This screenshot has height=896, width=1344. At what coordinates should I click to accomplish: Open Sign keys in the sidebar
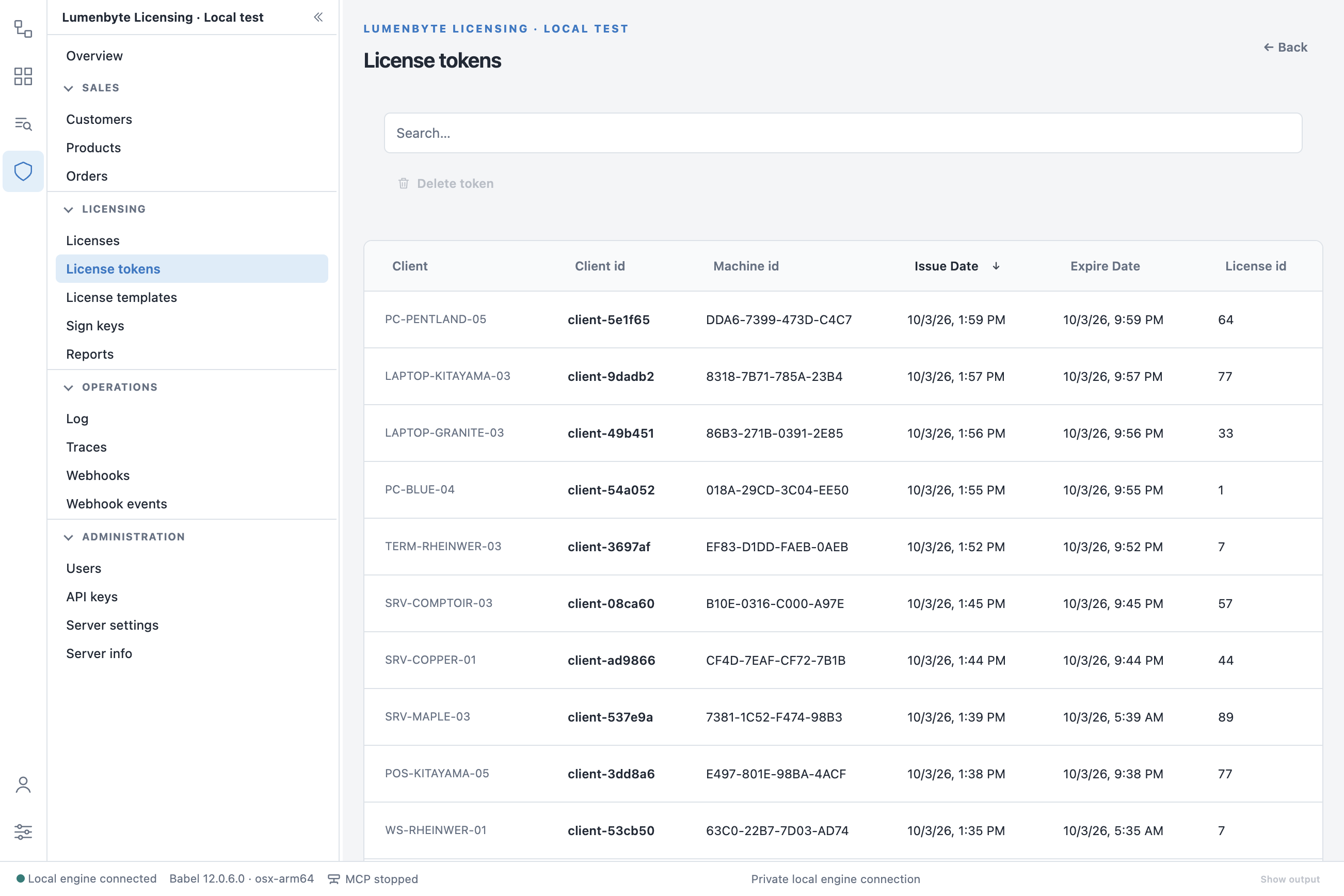[192, 326]
